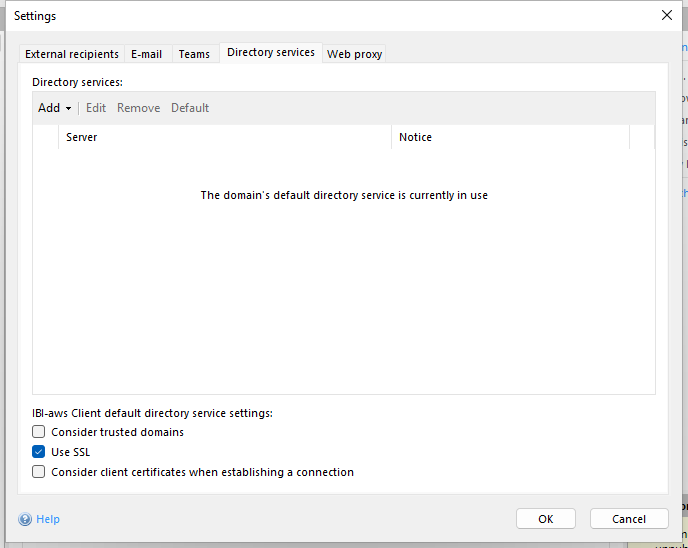Open the Help link text

(x=48, y=519)
